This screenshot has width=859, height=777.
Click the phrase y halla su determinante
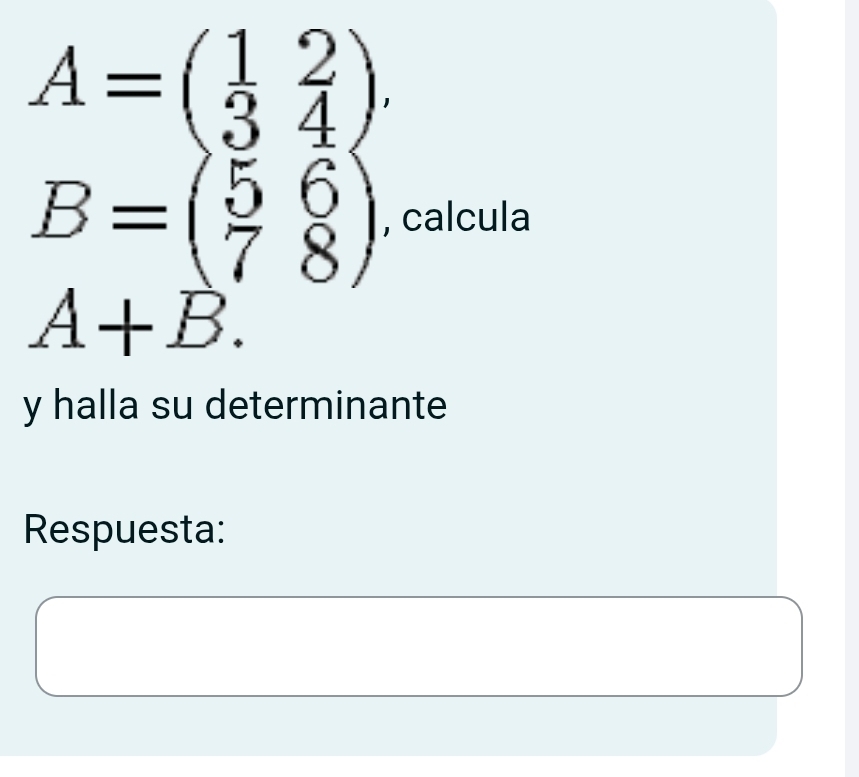click(235, 406)
